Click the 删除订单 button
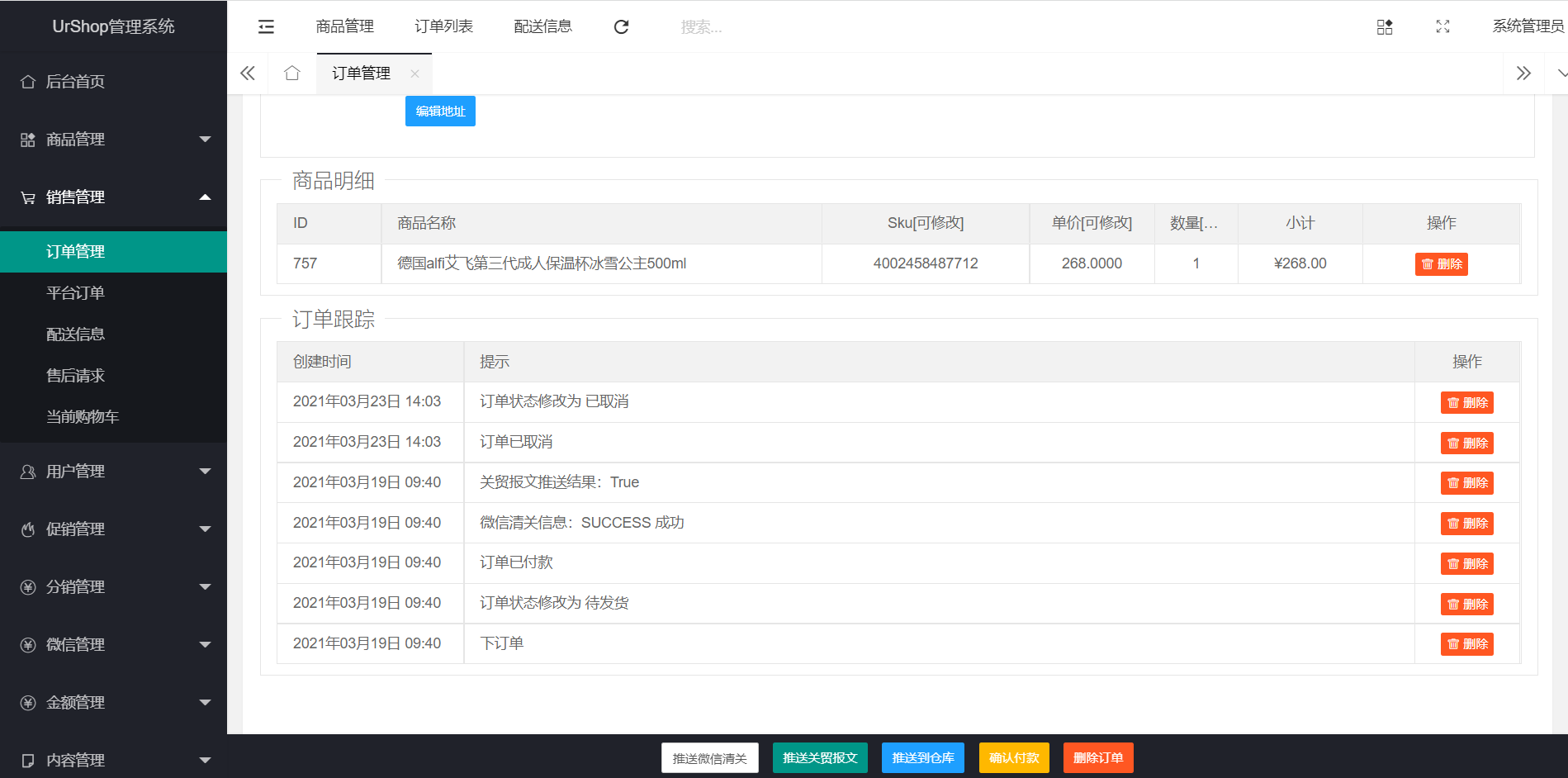The width and height of the screenshot is (1568, 778). [x=1097, y=758]
